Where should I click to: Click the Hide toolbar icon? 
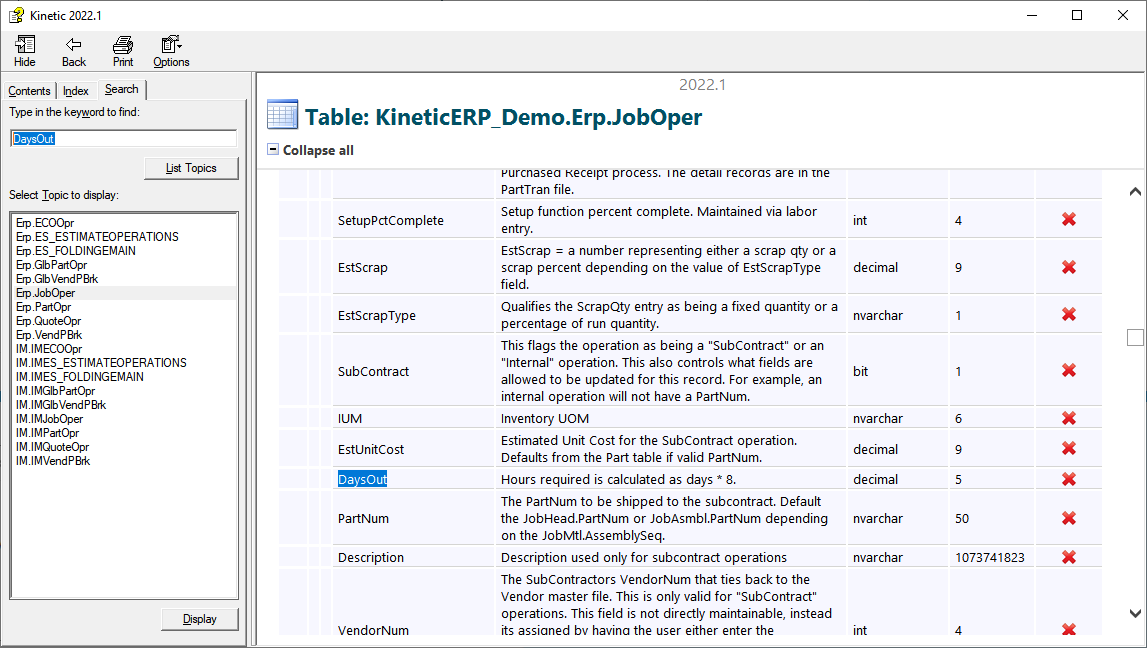tap(25, 51)
